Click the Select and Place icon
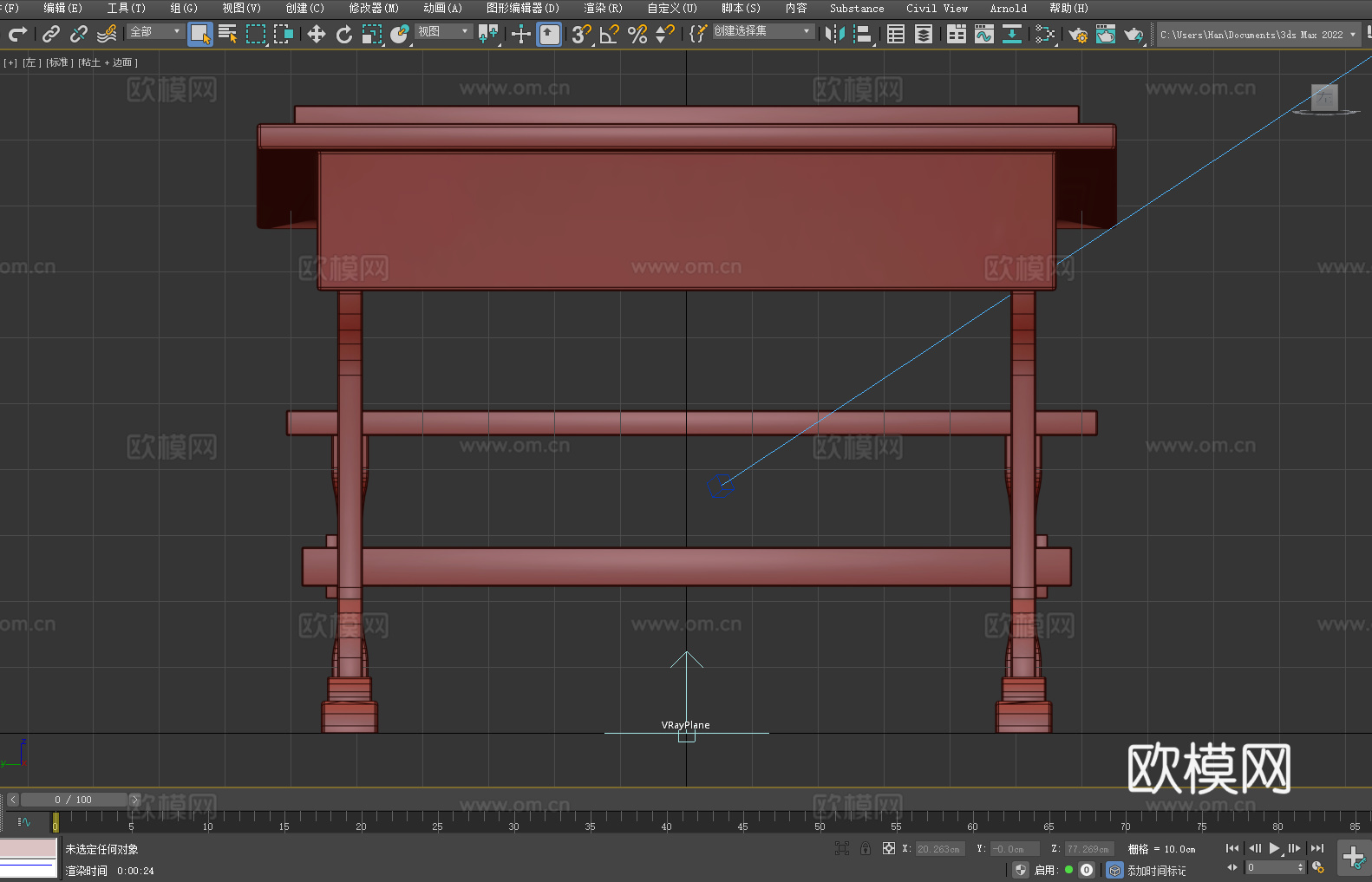 (x=400, y=34)
